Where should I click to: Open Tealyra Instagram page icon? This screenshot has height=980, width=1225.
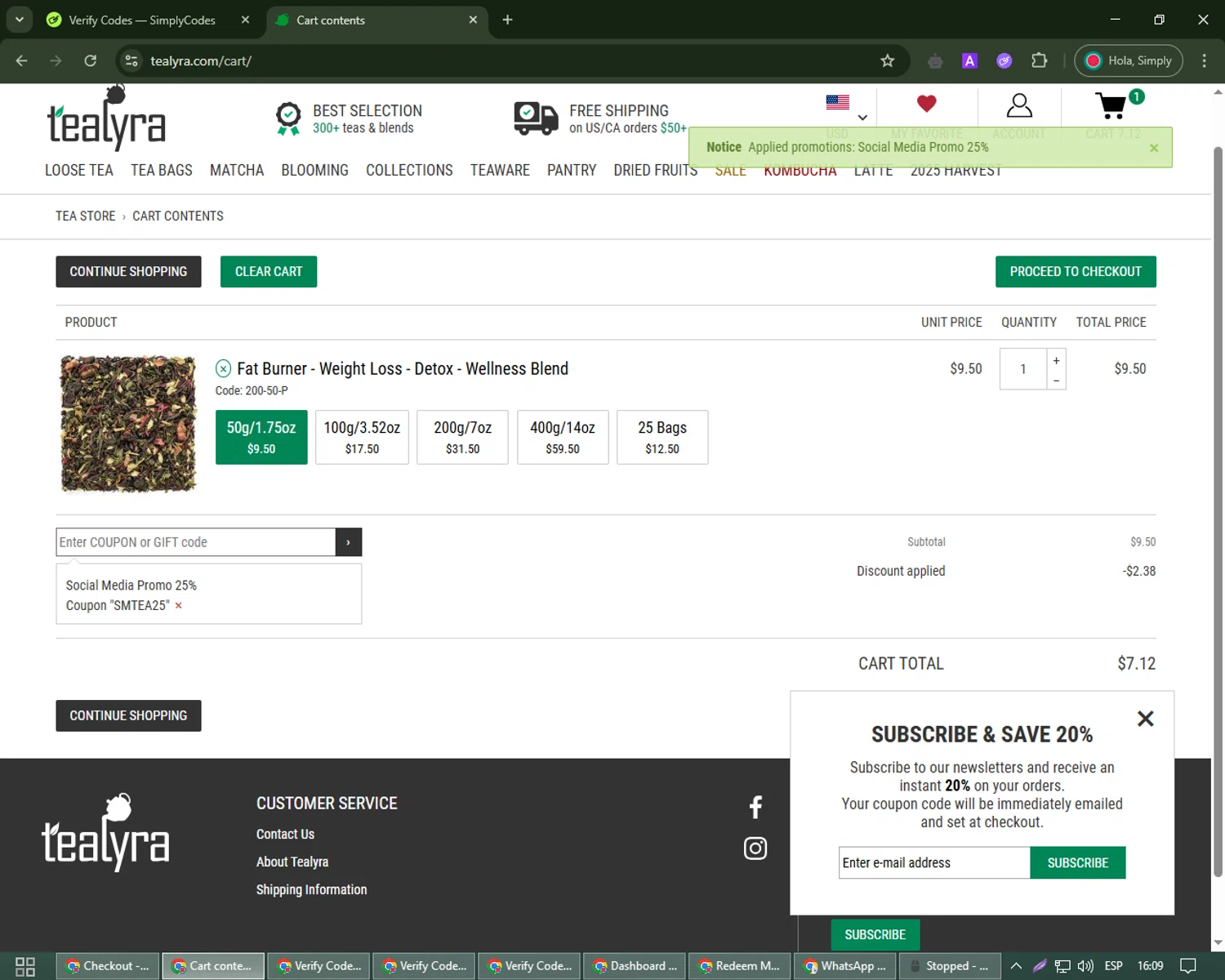click(755, 849)
